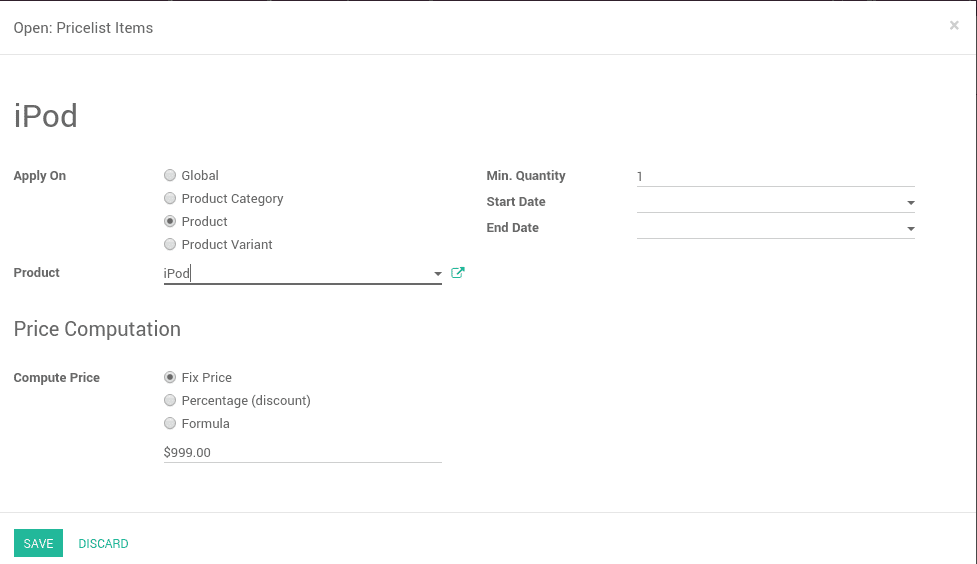The height and width of the screenshot is (564, 977).
Task: Click the Discard button
Action: click(x=103, y=543)
